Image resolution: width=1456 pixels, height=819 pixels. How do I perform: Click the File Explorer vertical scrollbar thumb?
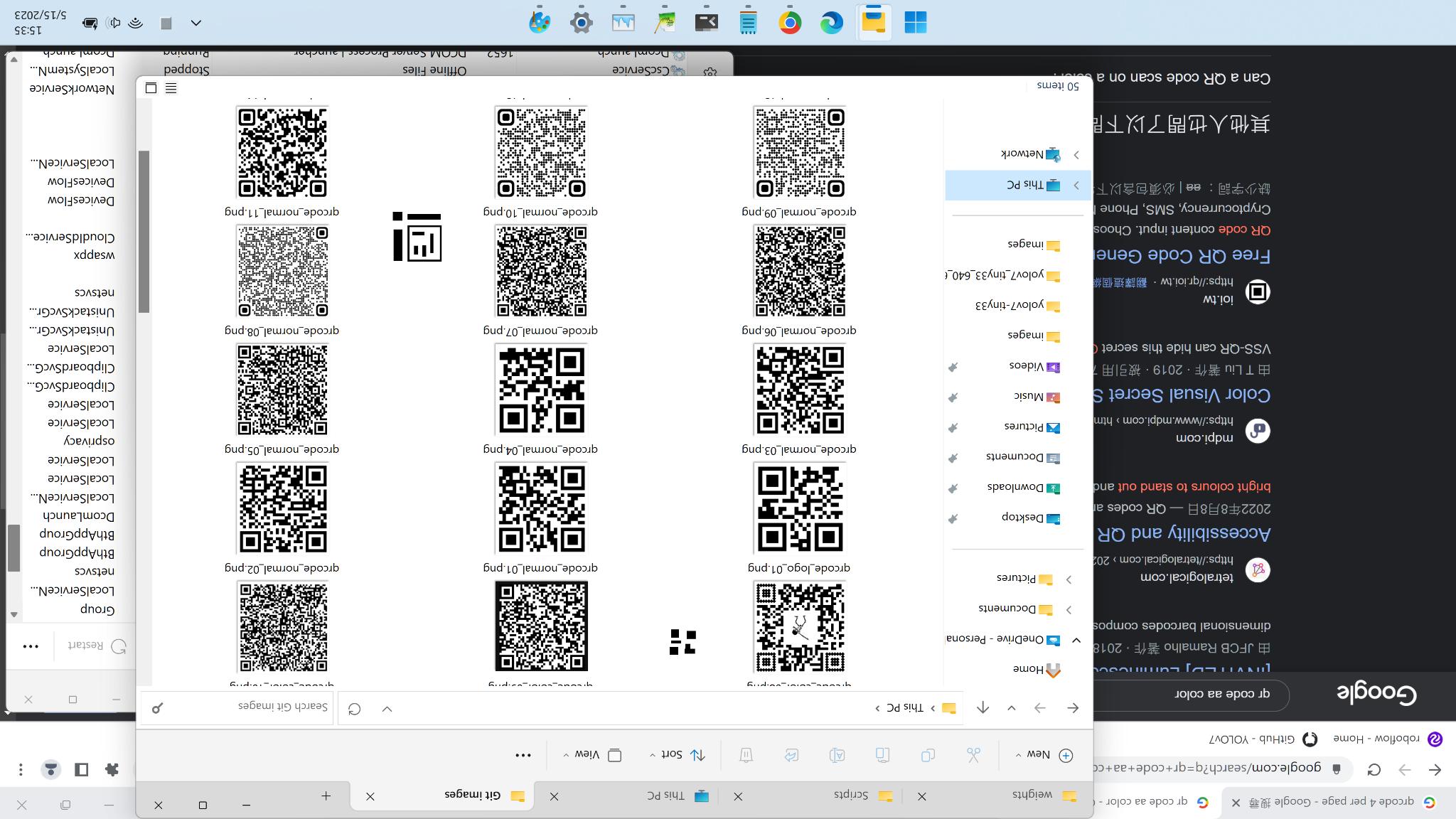[144, 231]
